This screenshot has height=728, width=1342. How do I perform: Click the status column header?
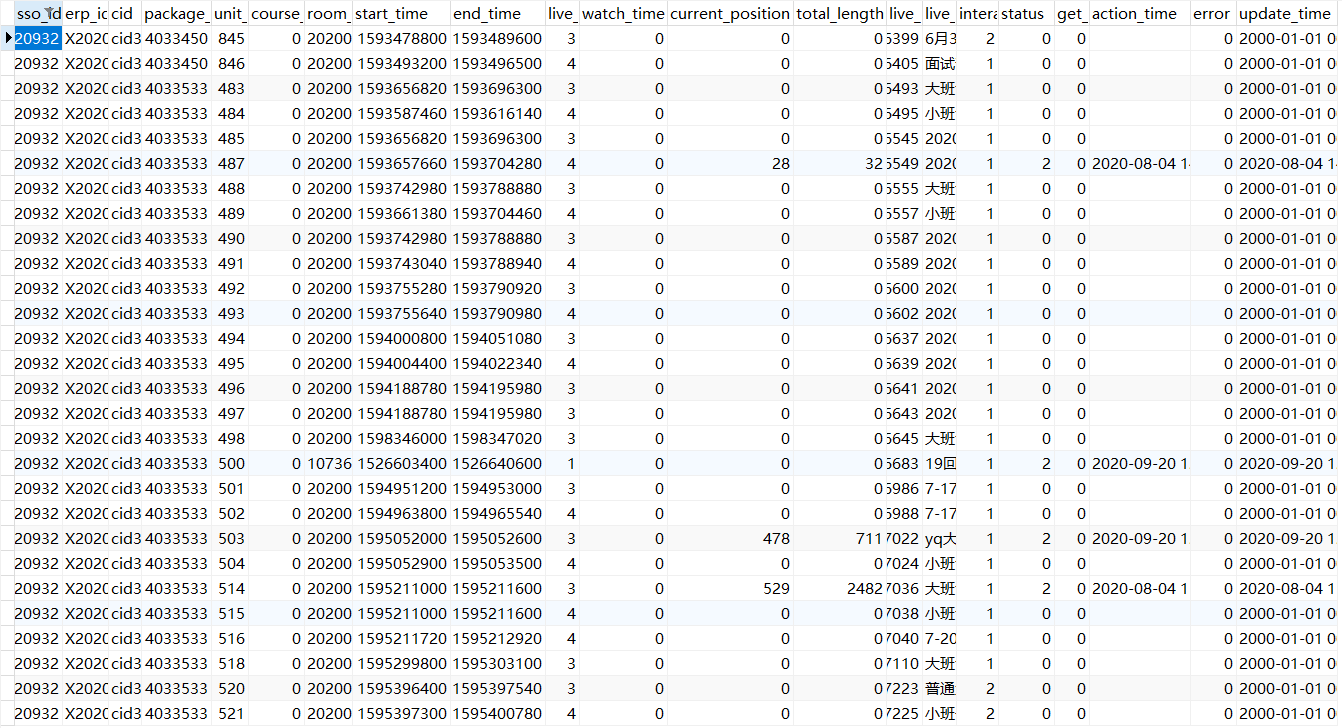point(1026,14)
